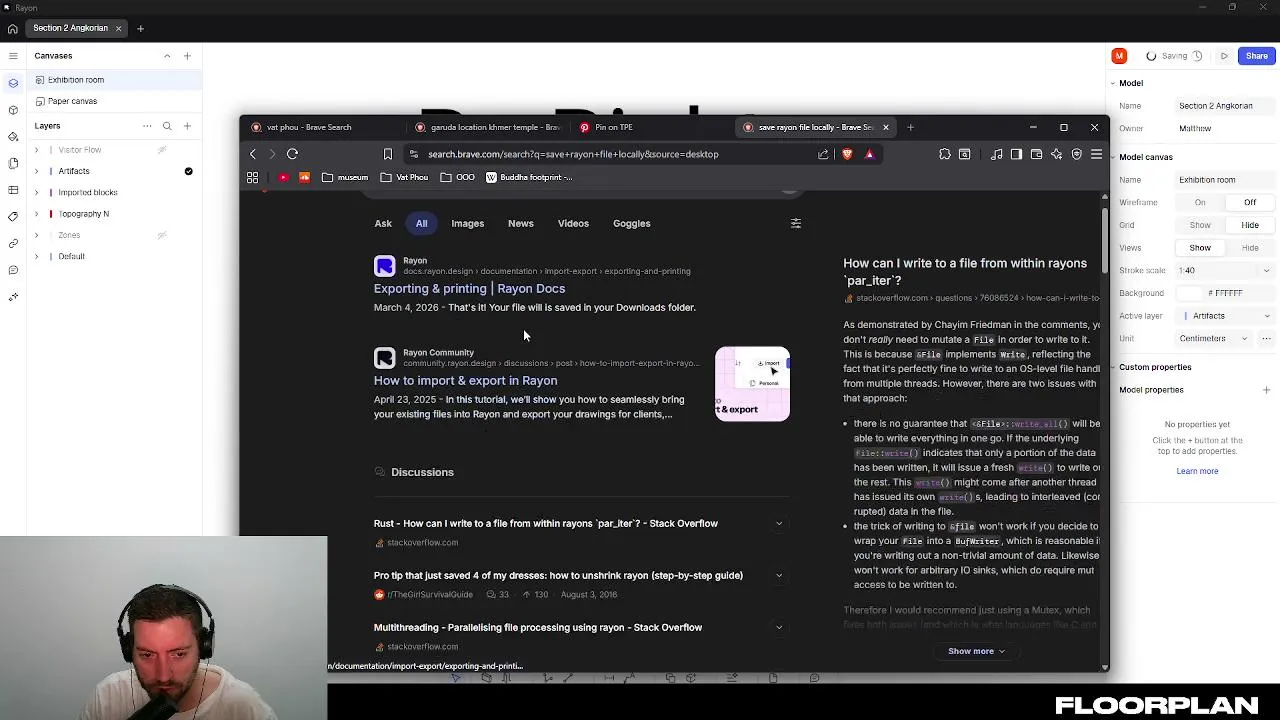The width and height of the screenshot is (1280, 720).
Task: Open tags panel icon in Rayon sidebar
Action: pyautogui.click(x=13, y=217)
